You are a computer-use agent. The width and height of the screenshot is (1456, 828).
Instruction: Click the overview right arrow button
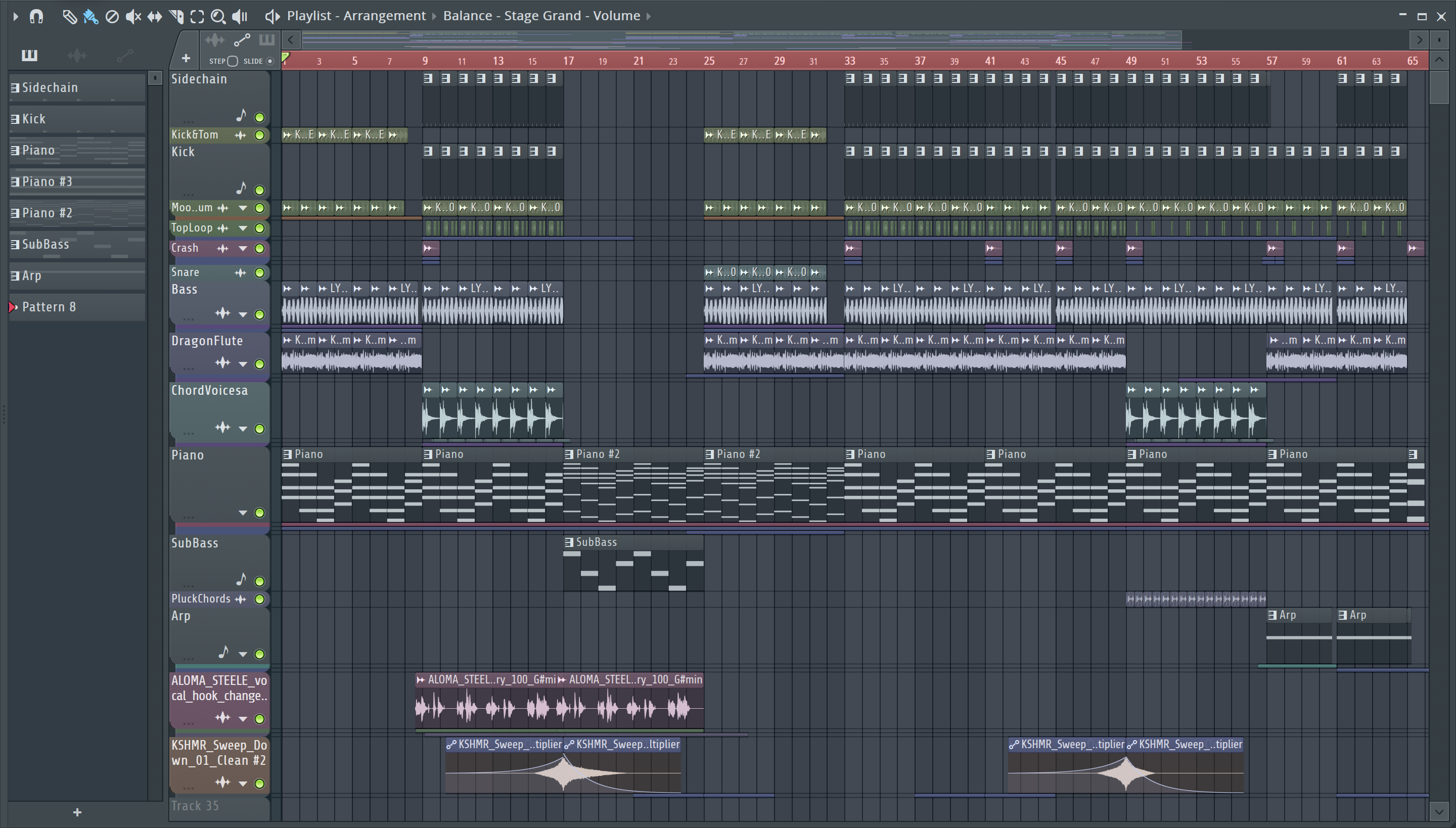pos(1420,40)
